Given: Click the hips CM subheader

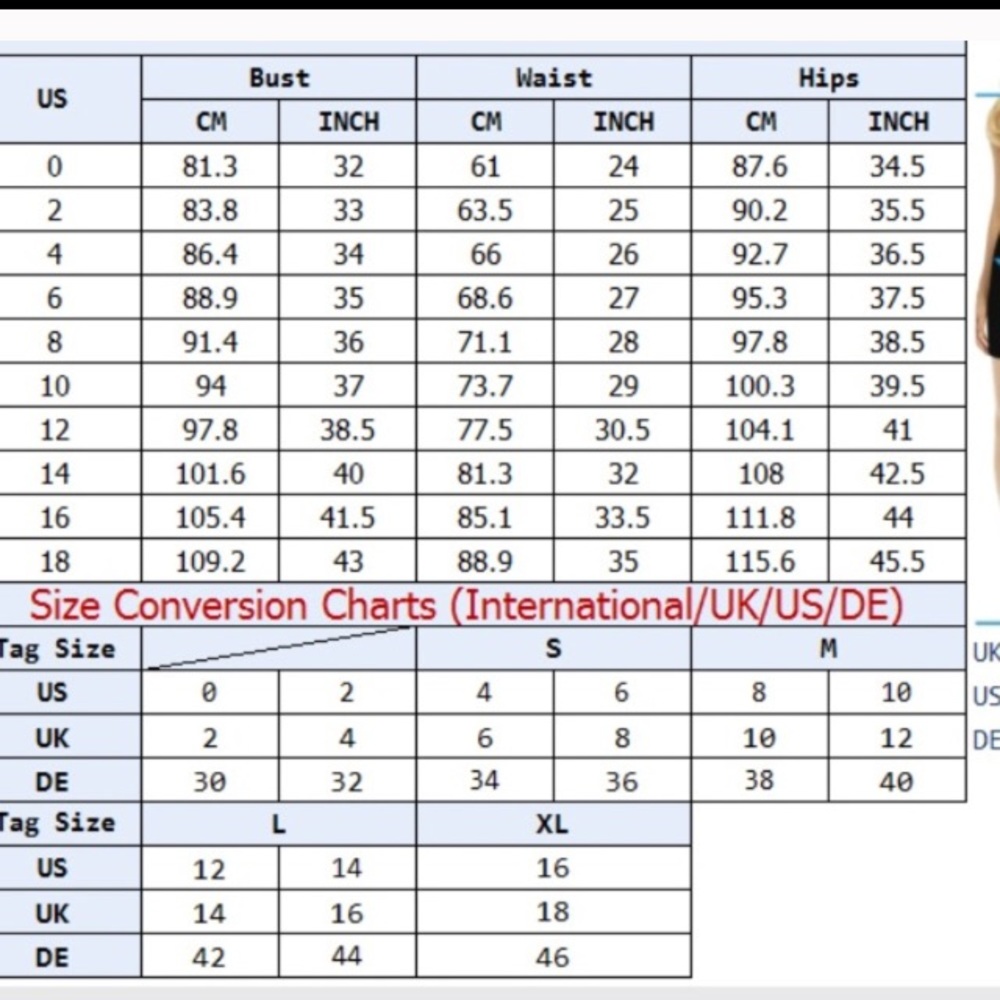Looking at the screenshot, I should [x=760, y=121].
